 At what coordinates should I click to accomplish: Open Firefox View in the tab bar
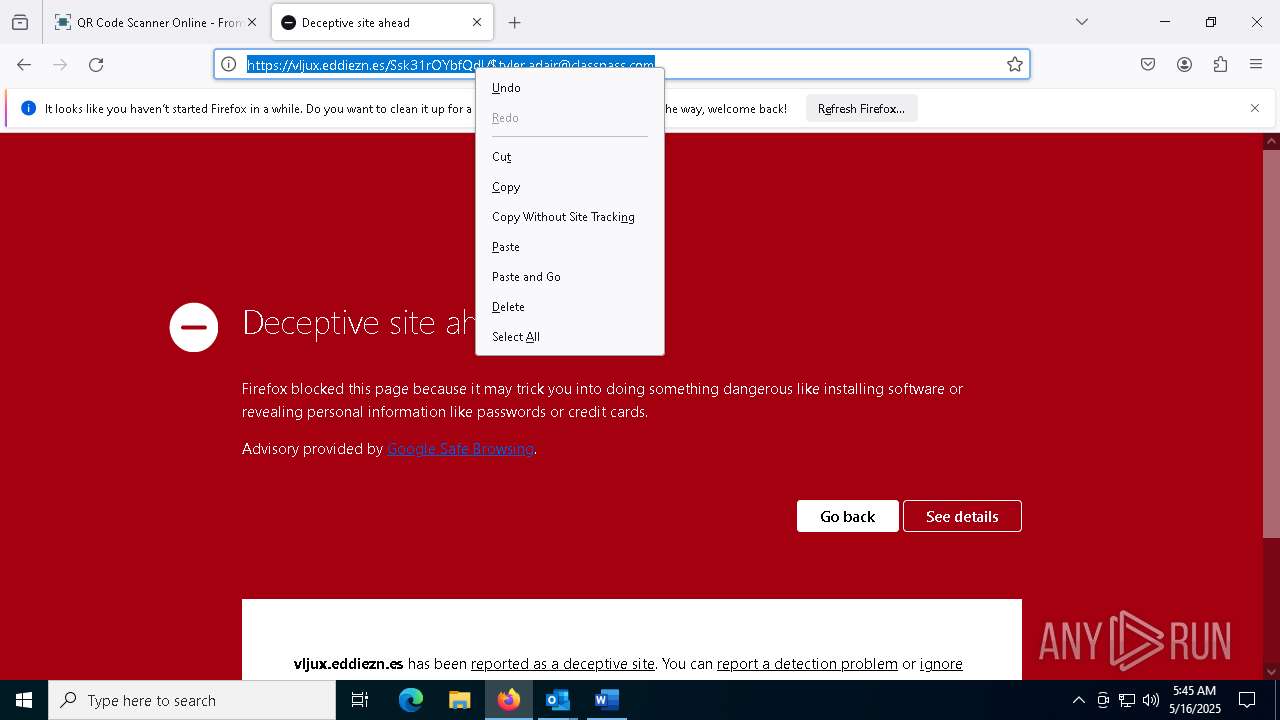(x=20, y=22)
